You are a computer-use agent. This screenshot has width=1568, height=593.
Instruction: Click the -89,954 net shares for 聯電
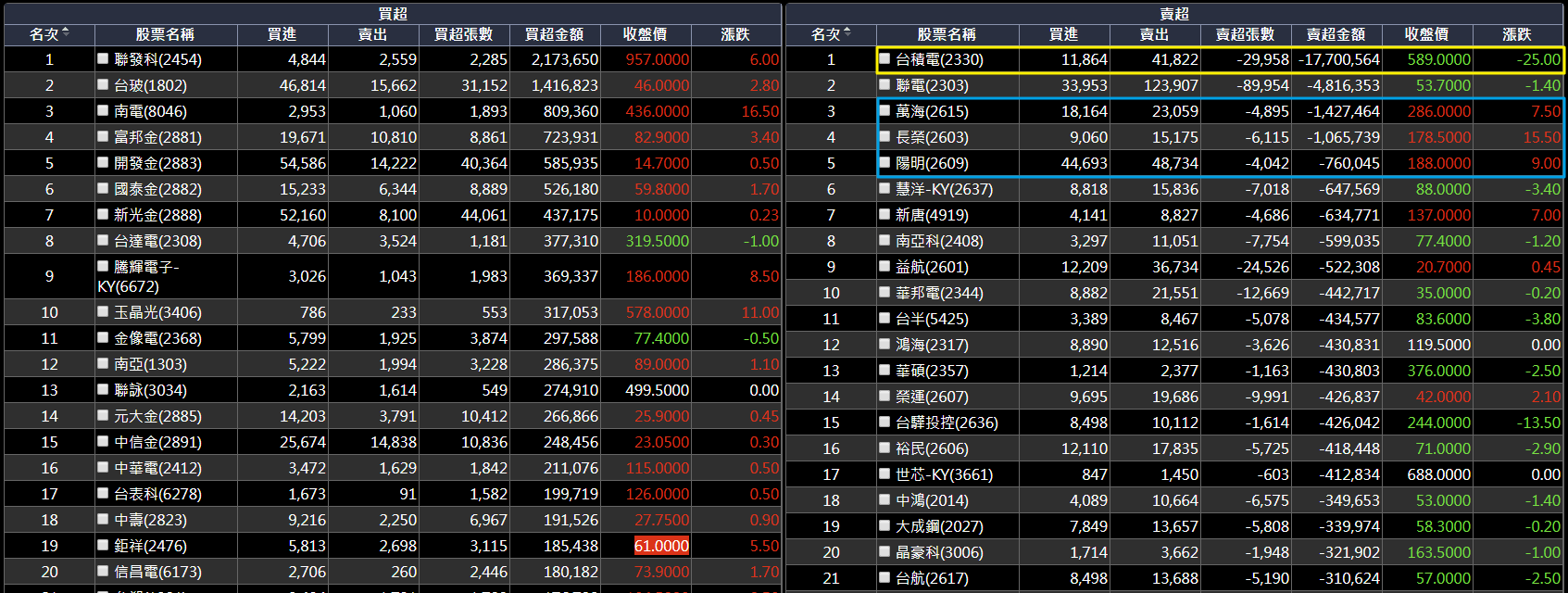coord(1262,85)
